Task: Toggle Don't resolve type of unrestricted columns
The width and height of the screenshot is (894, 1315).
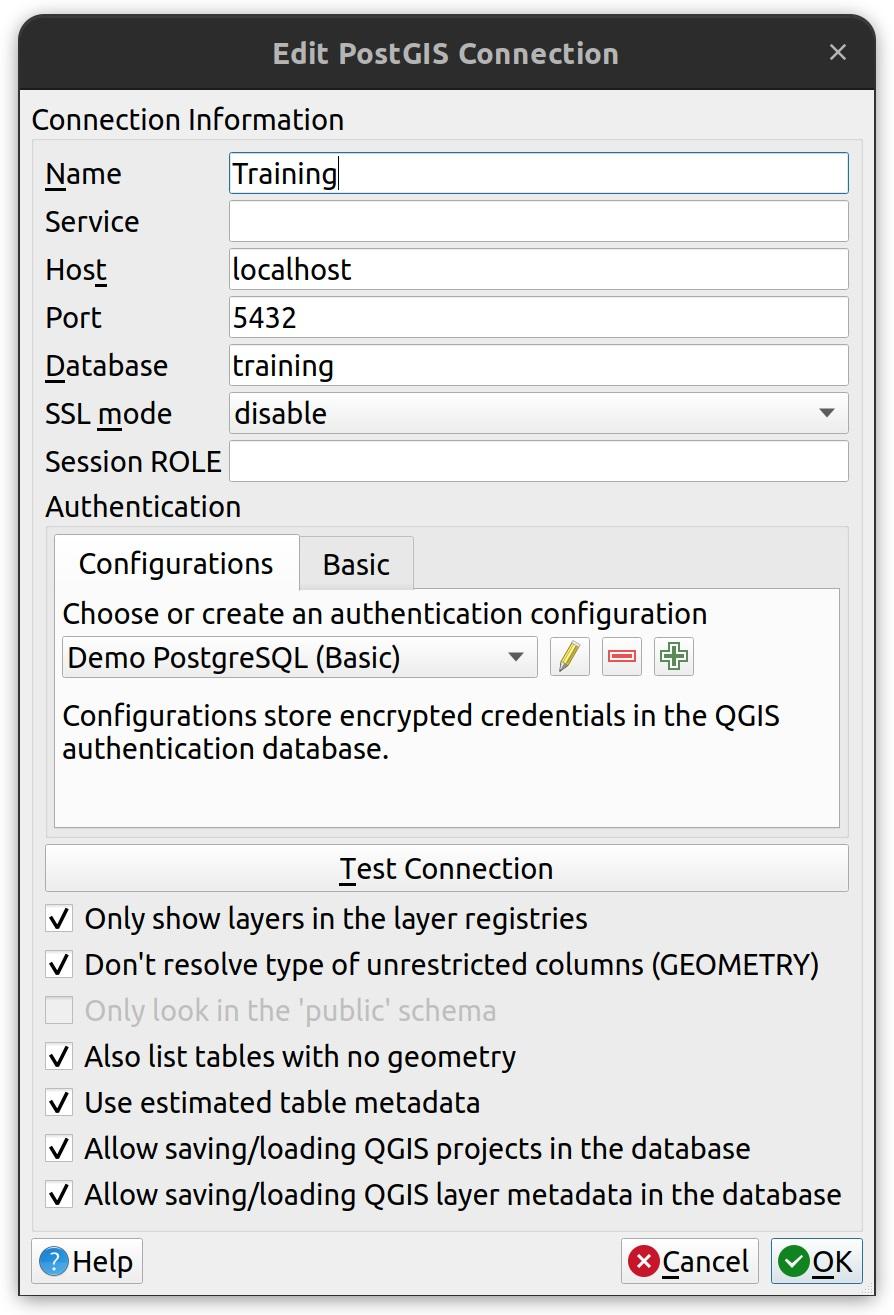Action: [x=60, y=964]
